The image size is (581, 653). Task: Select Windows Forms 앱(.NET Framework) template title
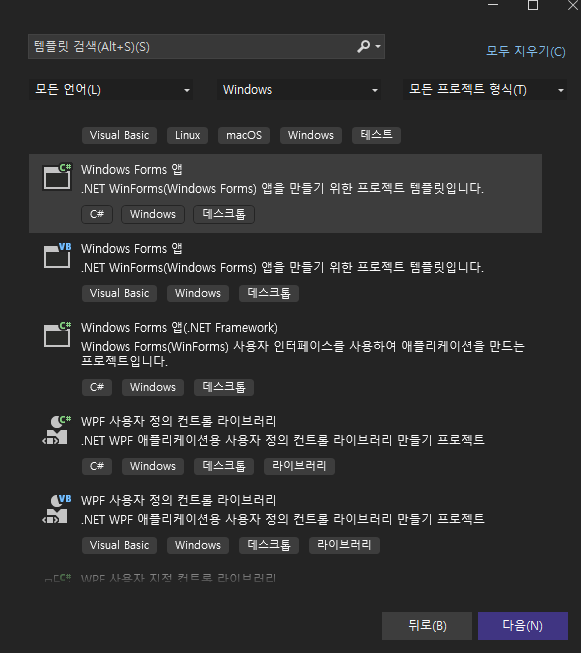pyautogui.click(x=179, y=328)
